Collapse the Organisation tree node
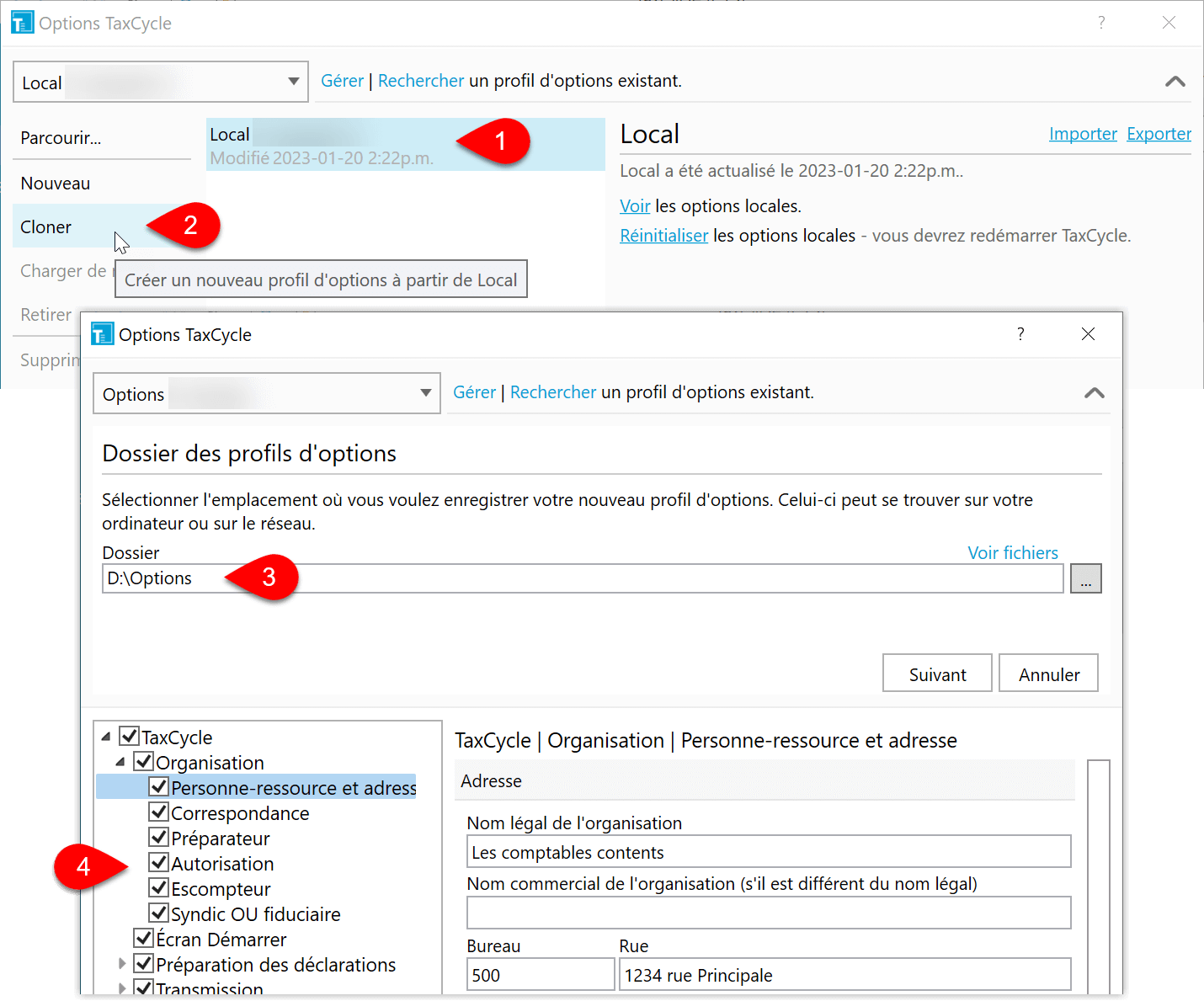 coord(120,762)
